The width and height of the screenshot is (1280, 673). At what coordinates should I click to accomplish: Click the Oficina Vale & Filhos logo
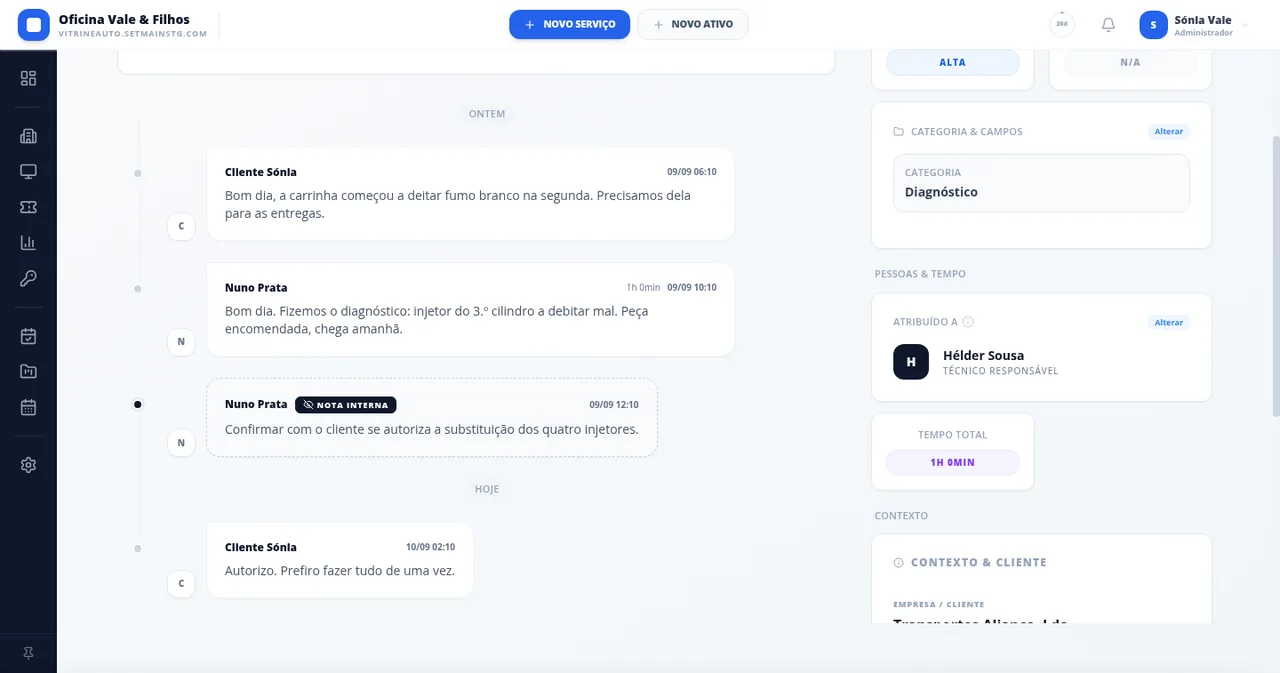[x=34, y=25]
